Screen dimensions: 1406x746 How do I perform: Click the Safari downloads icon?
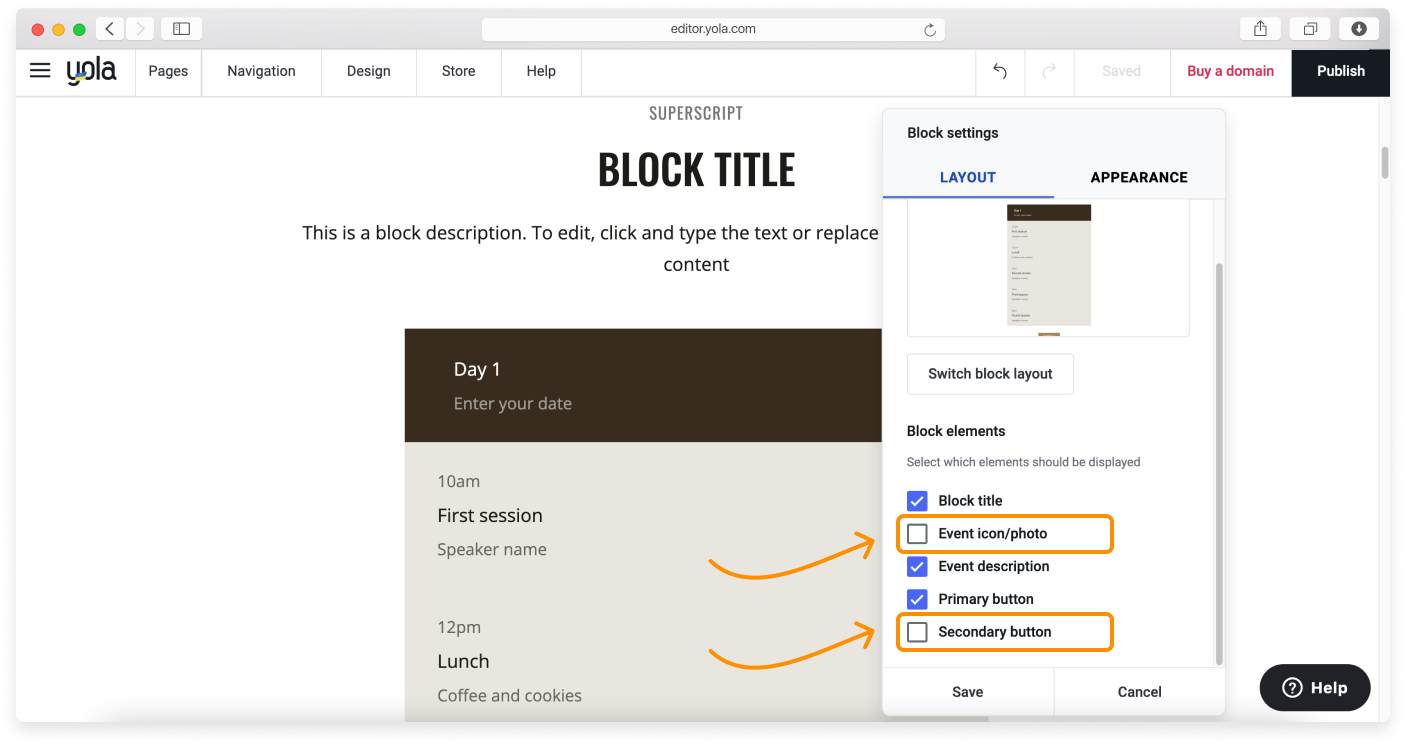[1359, 28]
